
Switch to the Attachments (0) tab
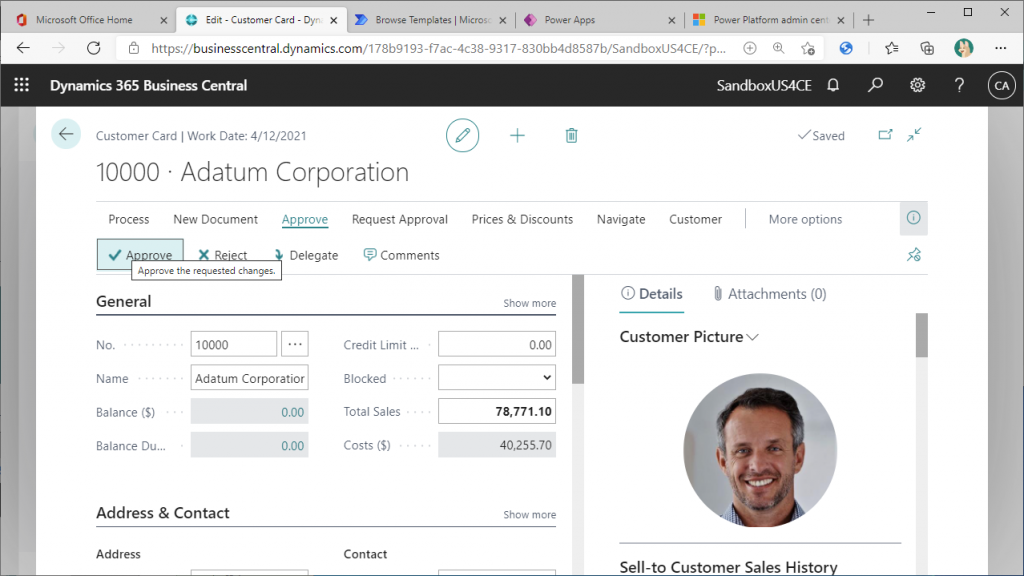(x=770, y=294)
